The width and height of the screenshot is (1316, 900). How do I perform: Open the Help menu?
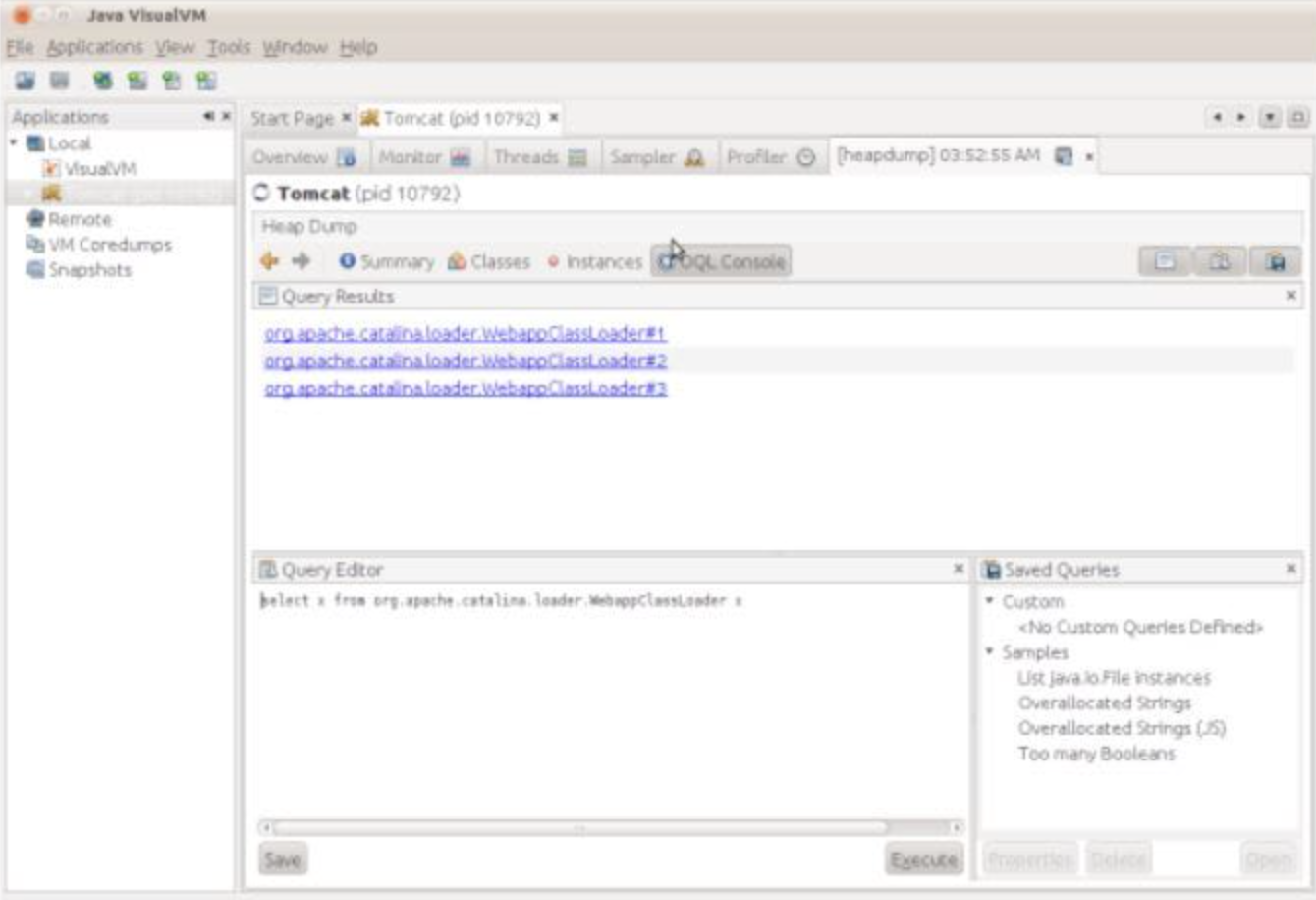pyautogui.click(x=358, y=47)
